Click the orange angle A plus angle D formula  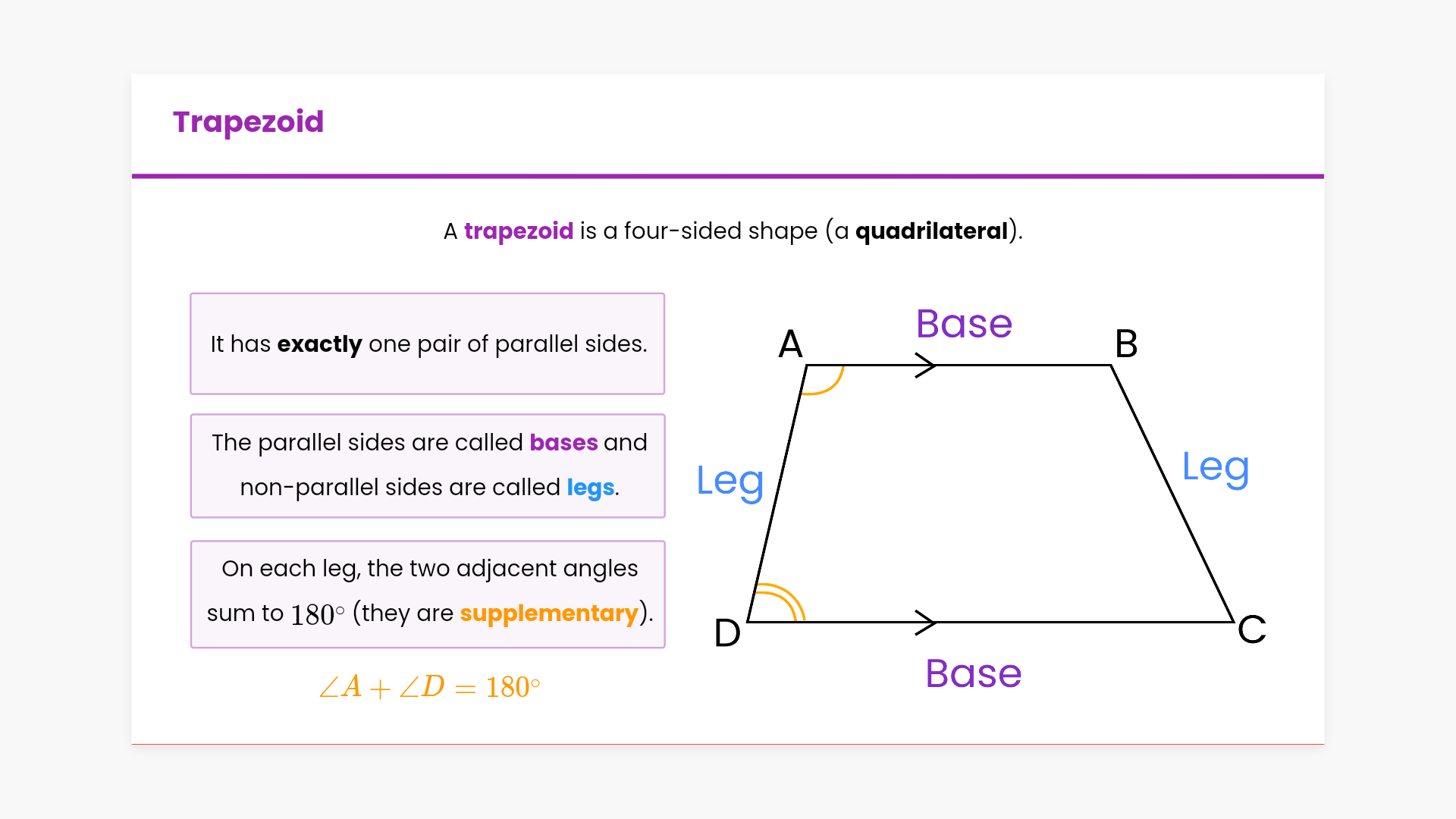[429, 687]
